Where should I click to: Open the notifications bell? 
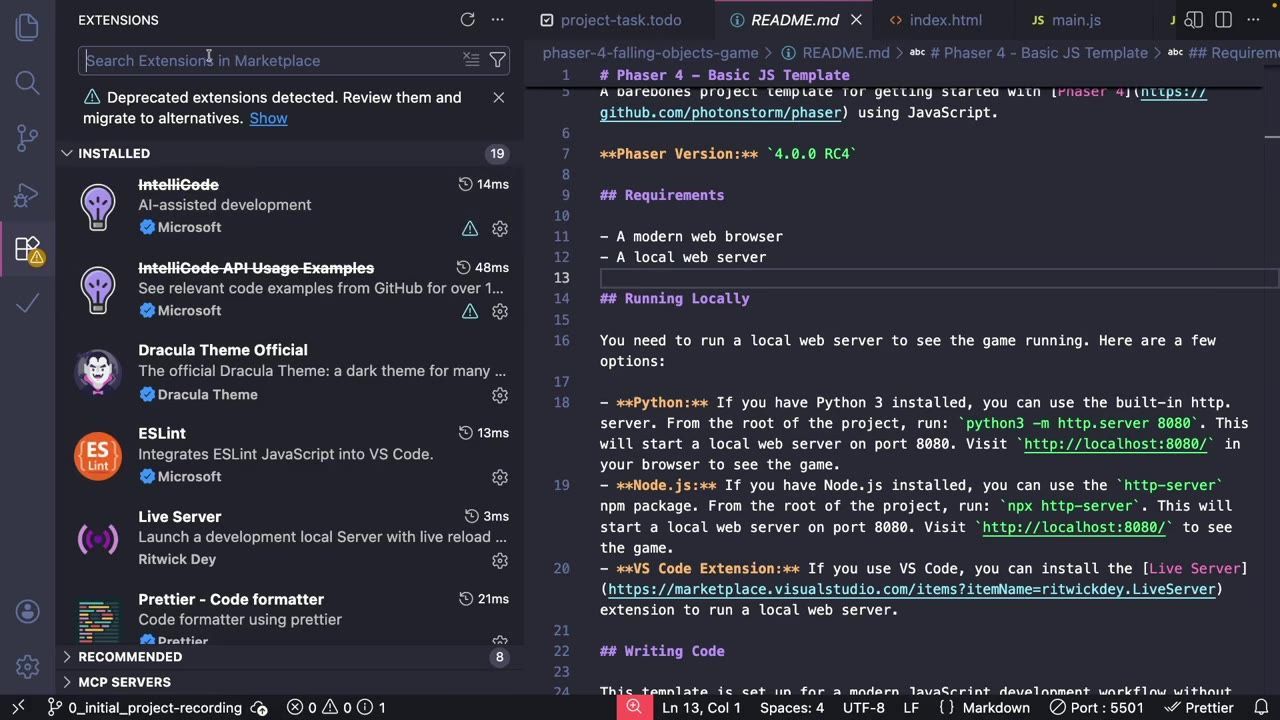click(1261, 707)
